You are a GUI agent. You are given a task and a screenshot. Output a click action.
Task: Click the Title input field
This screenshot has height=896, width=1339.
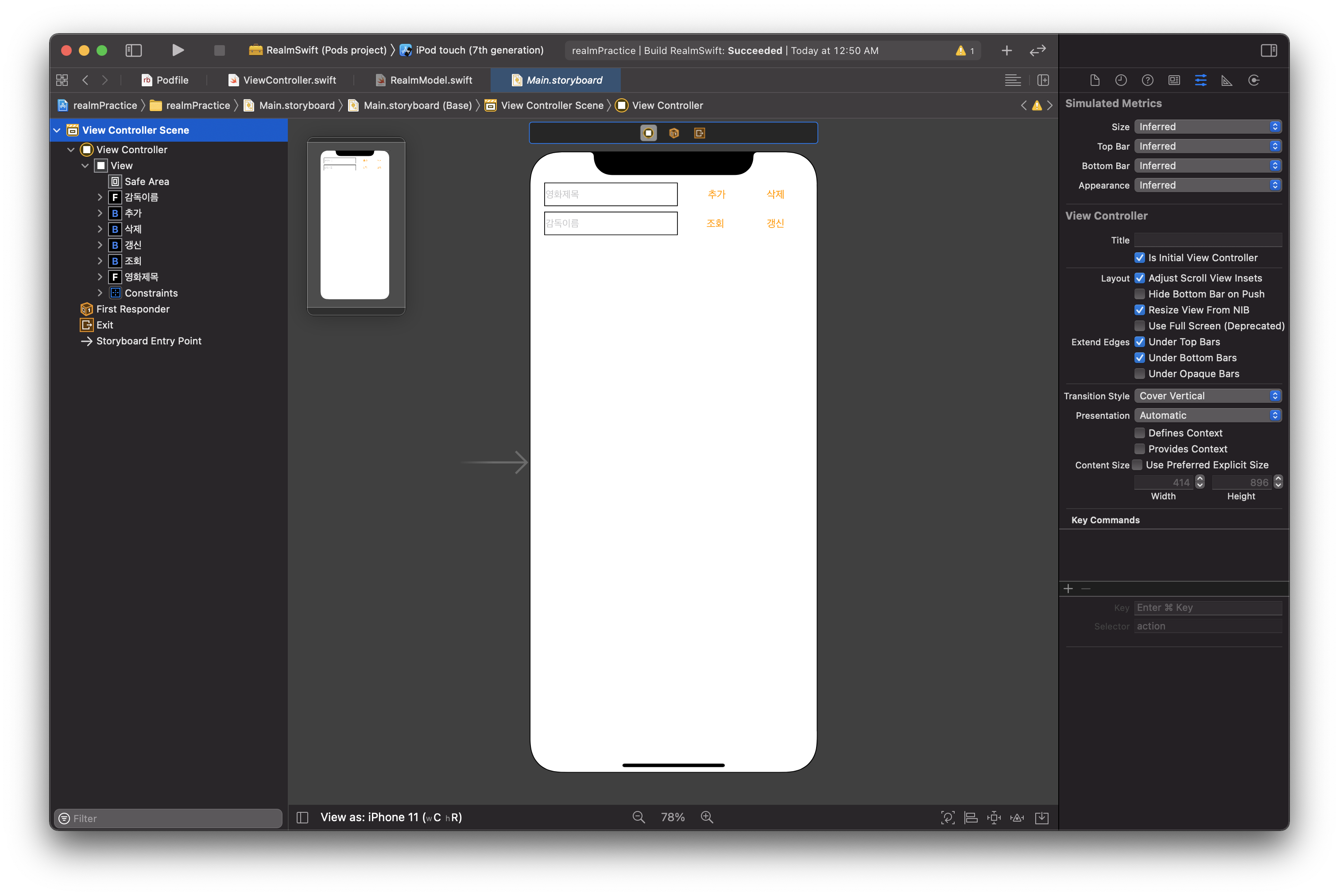click(1207, 240)
